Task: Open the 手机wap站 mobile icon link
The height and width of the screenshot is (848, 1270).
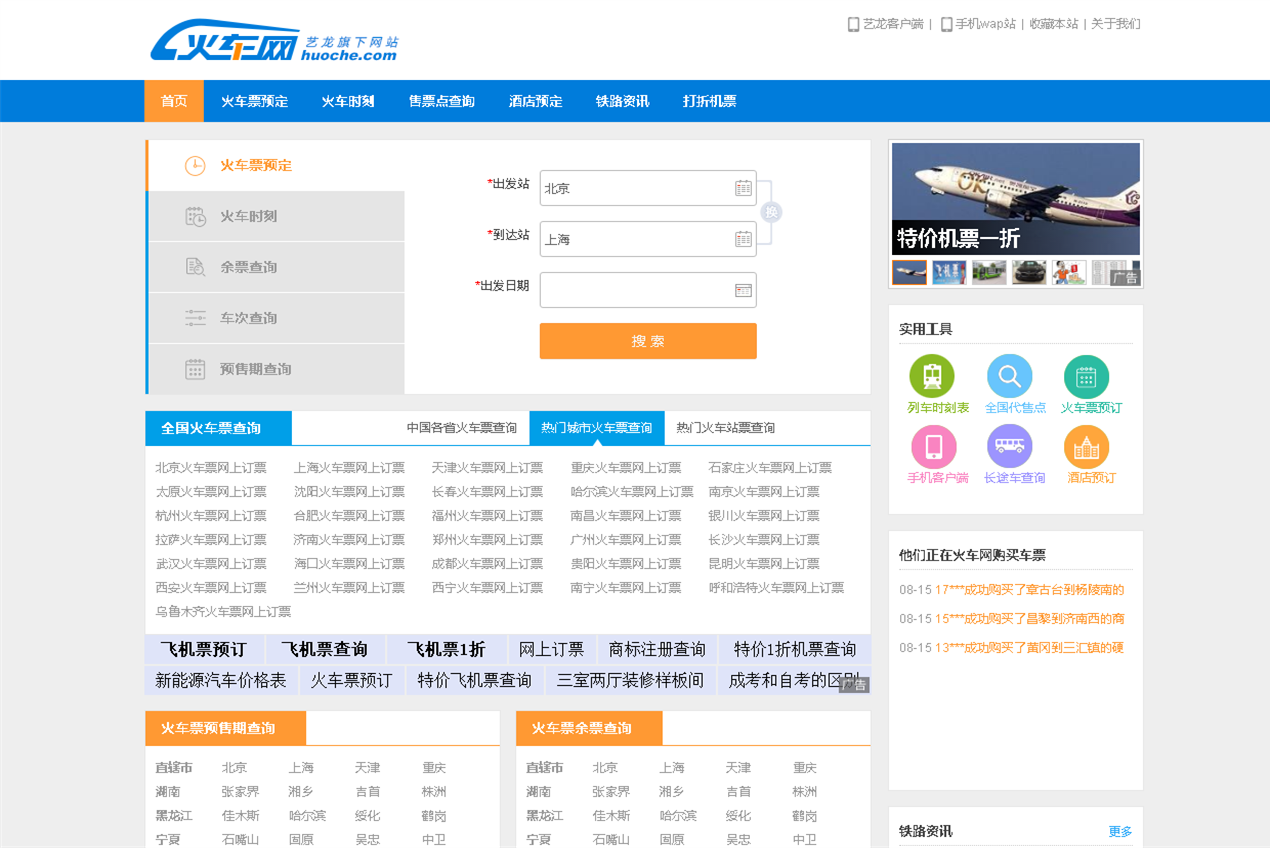Action: tap(946, 24)
